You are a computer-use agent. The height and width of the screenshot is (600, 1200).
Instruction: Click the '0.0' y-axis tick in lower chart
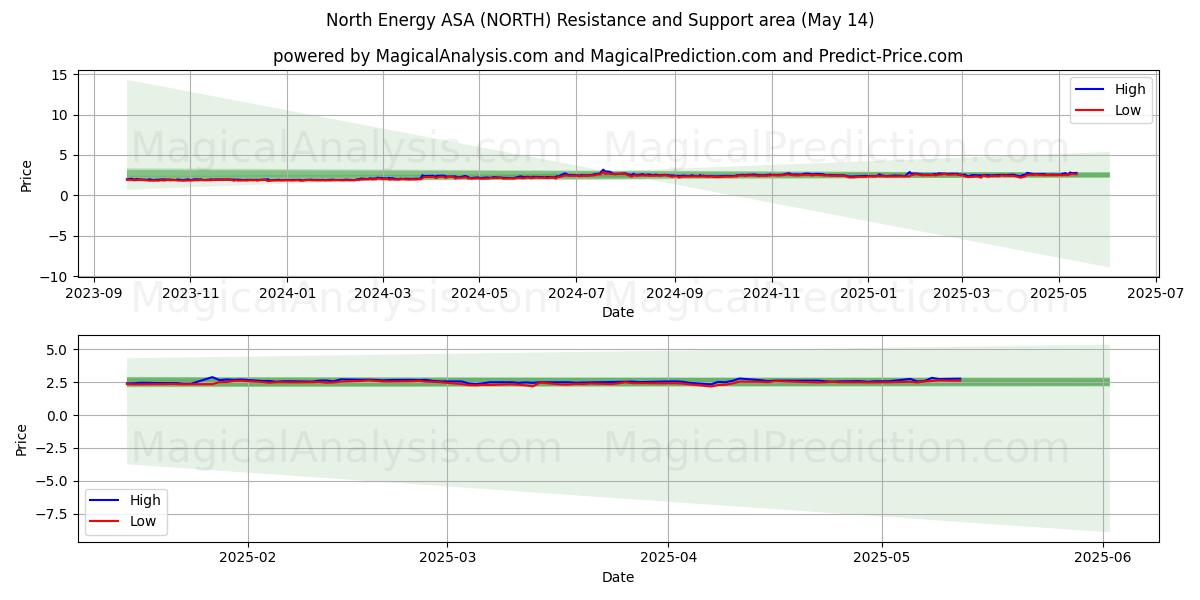tap(56, 416)
